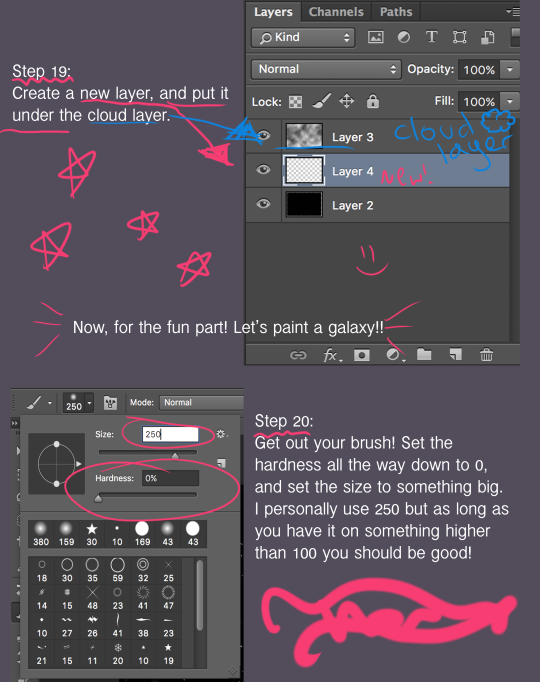
Task: Switch to the Layers tab
Action: click(x=273, y=12)
